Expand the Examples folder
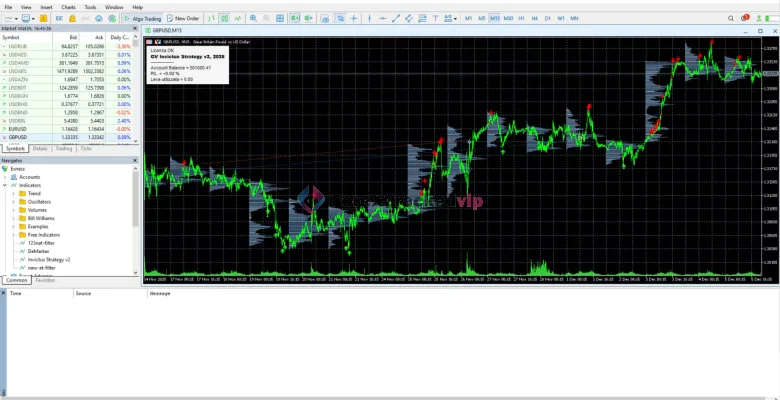Viewport: 780px width, 400px height. pos(13,226)
